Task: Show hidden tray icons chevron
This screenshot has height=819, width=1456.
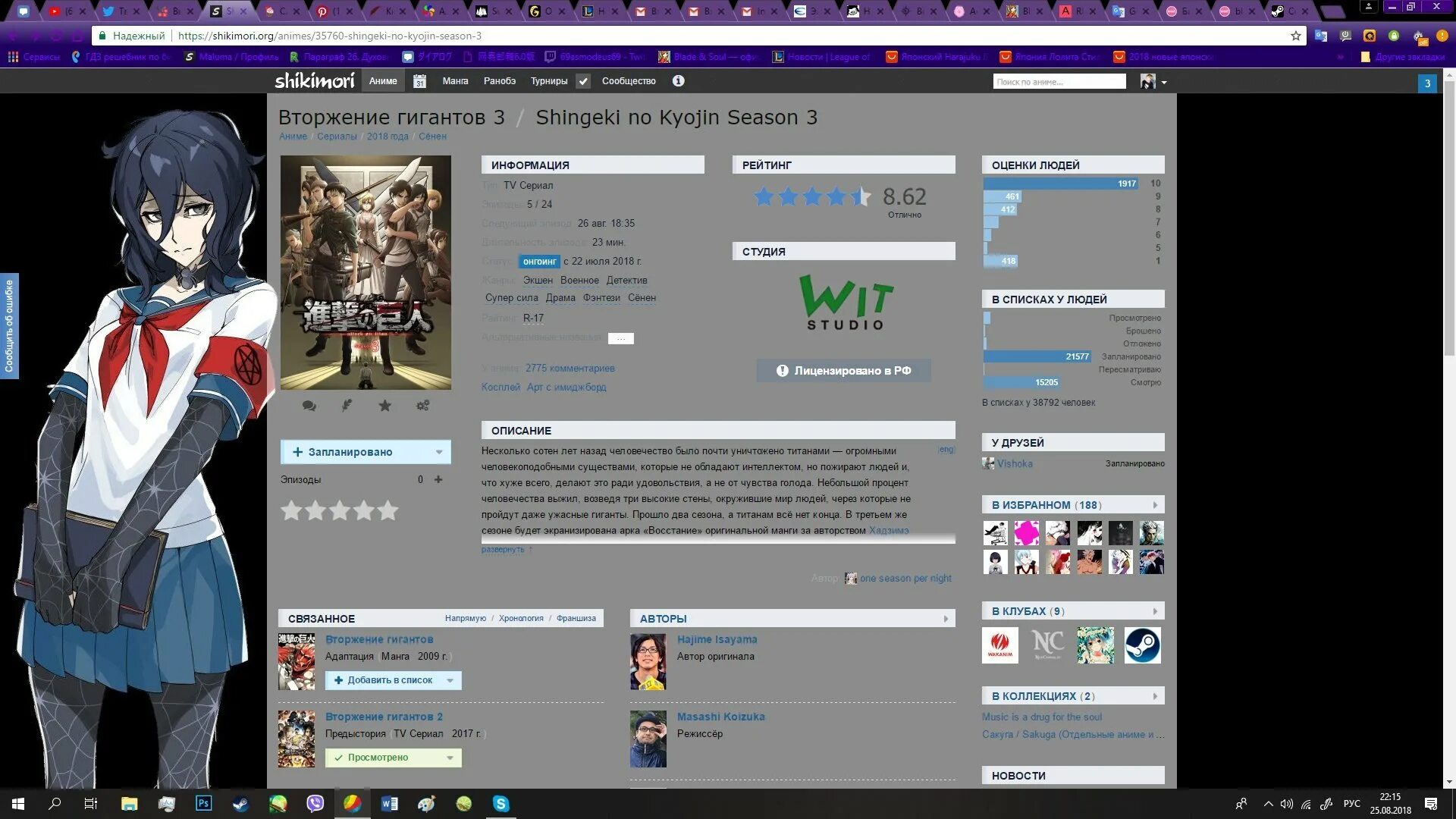Action: point(1268,804)
